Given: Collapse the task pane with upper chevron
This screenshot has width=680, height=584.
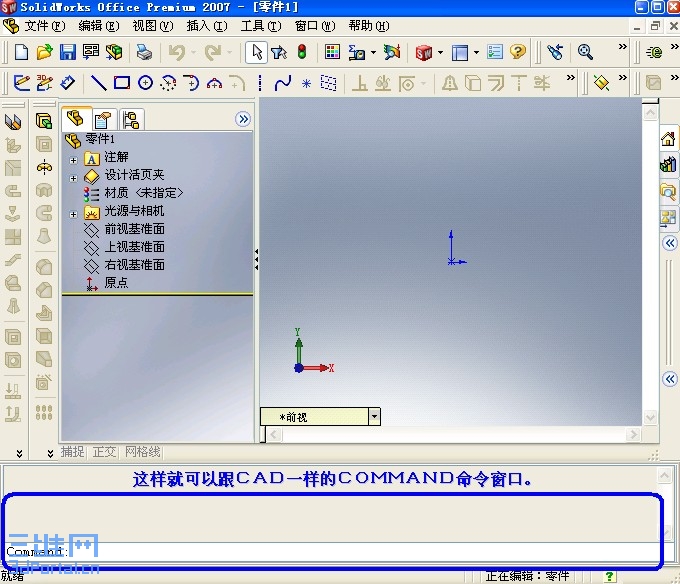Looking at the screenshot, I should pos(670,243).
